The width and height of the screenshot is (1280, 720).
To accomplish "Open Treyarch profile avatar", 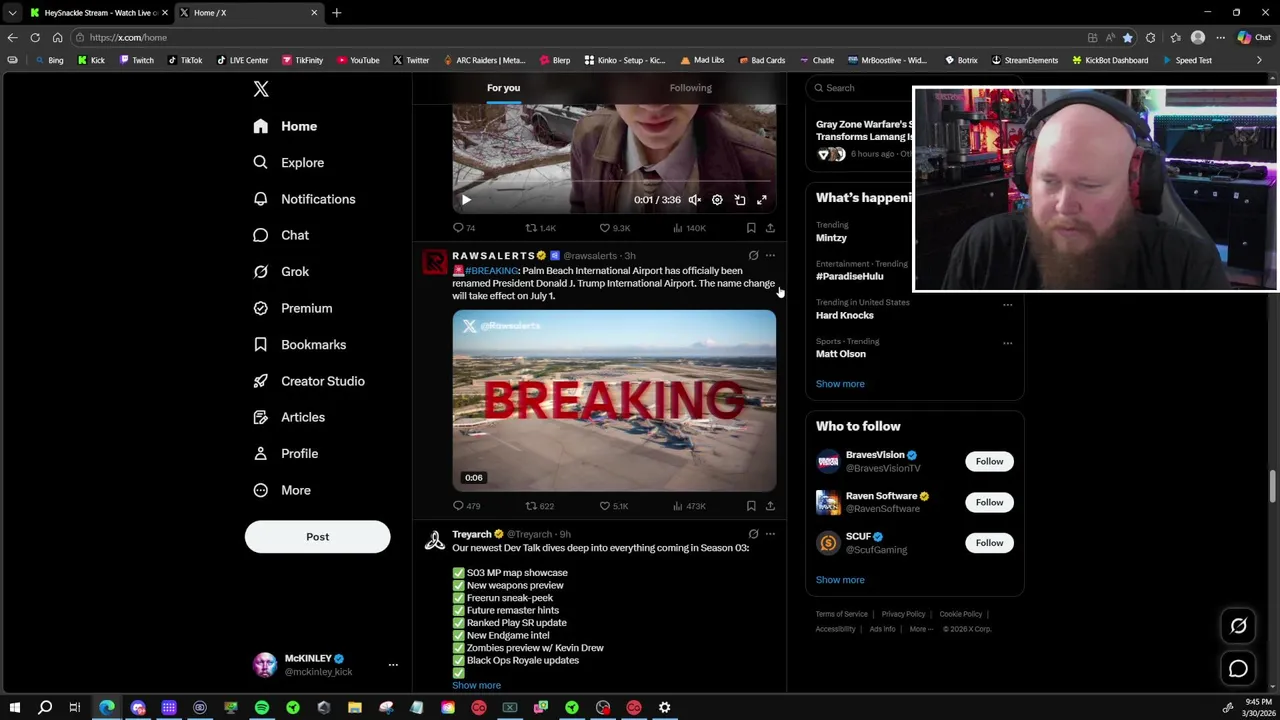I will pos(435,541).
